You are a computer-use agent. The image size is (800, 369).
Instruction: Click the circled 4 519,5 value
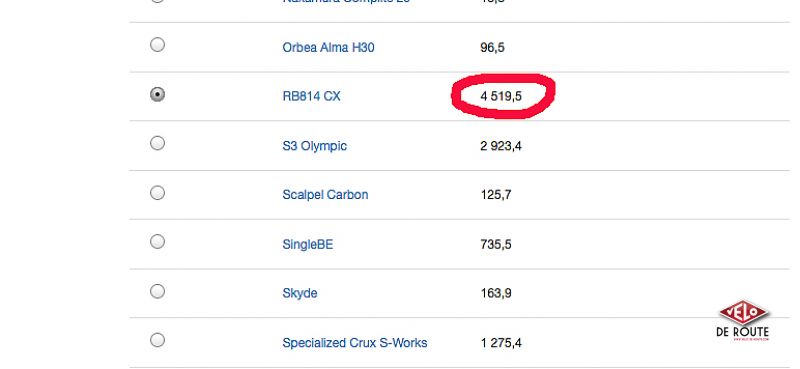(501, 96)
